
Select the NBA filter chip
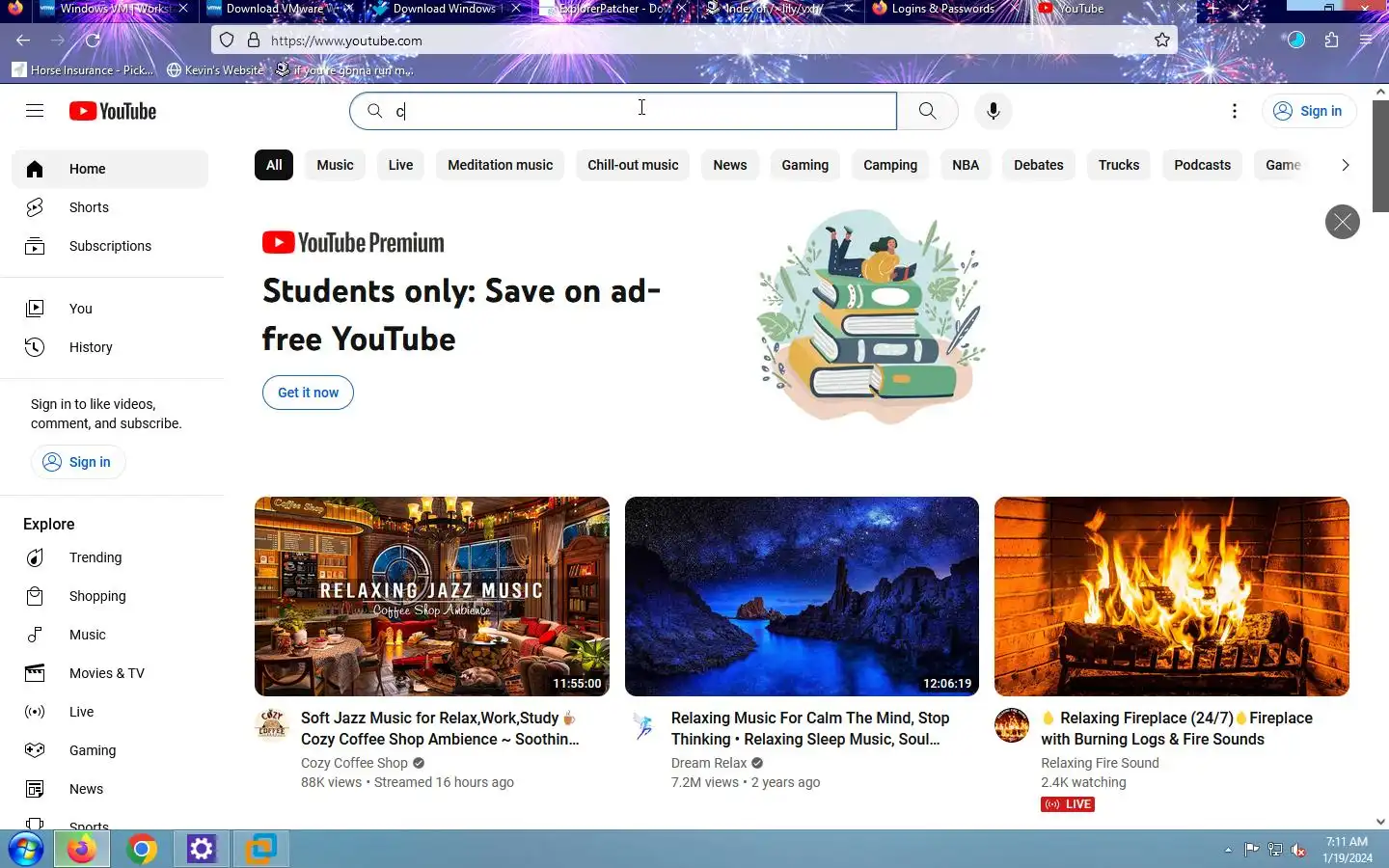tap(966, 165)
